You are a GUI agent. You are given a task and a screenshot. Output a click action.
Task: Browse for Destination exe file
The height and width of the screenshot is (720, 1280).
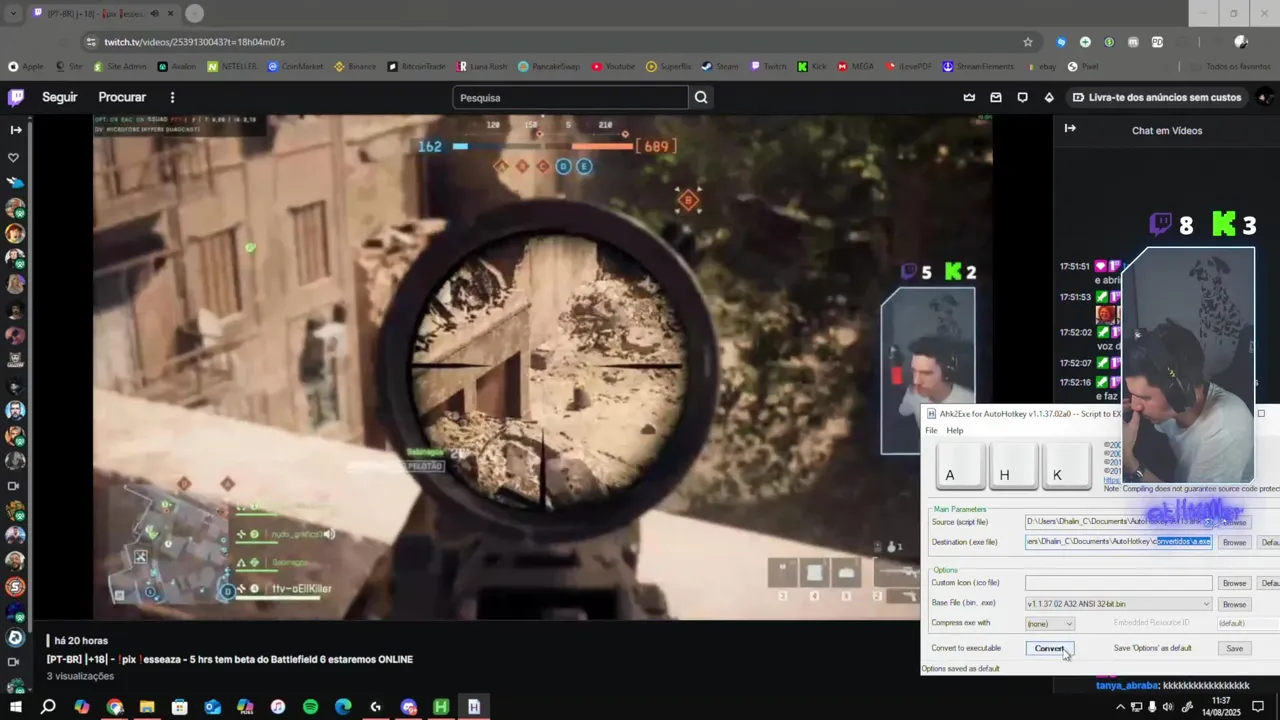(1234, 542)
